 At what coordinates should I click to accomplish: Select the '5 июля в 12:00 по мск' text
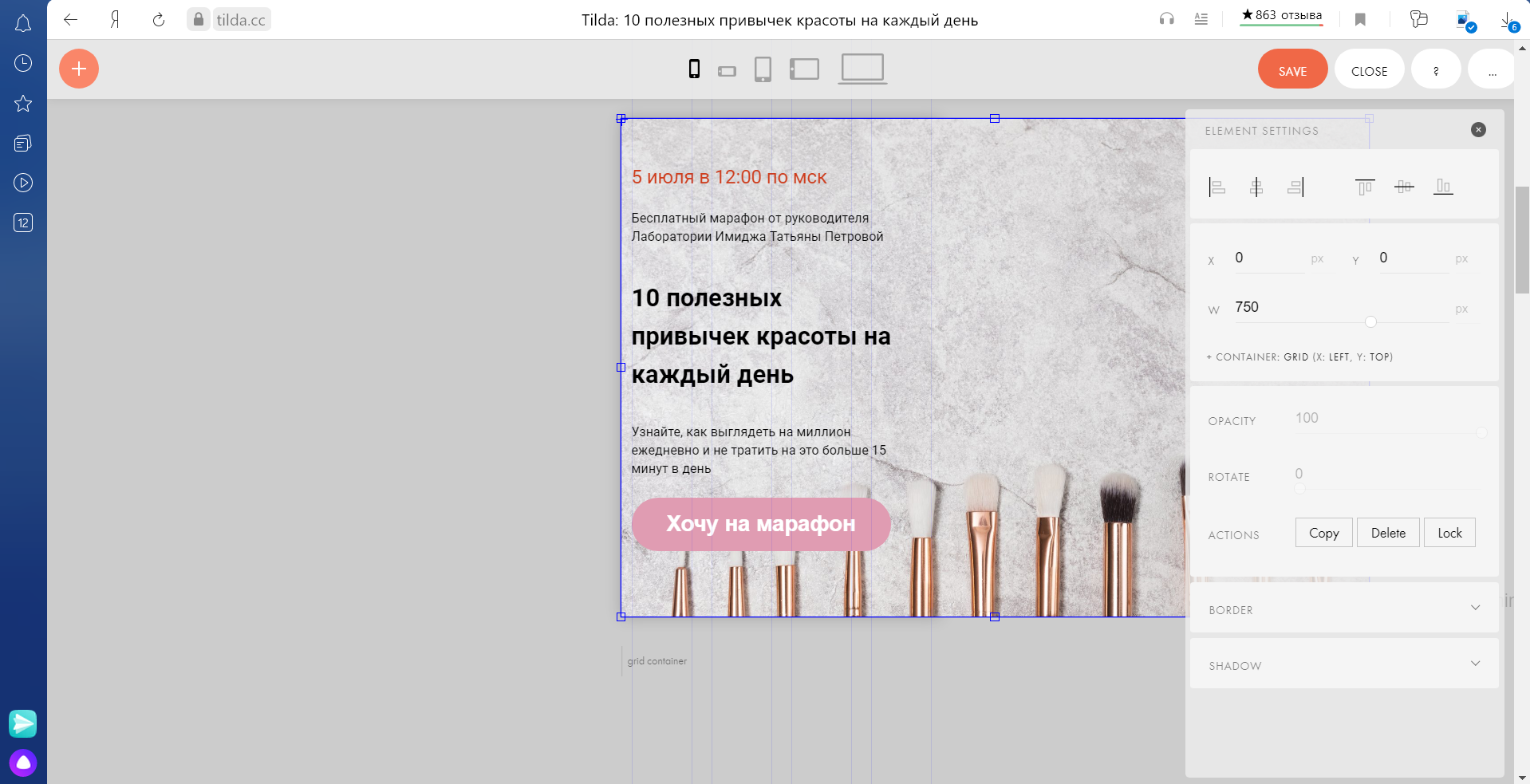coord(729,177)
